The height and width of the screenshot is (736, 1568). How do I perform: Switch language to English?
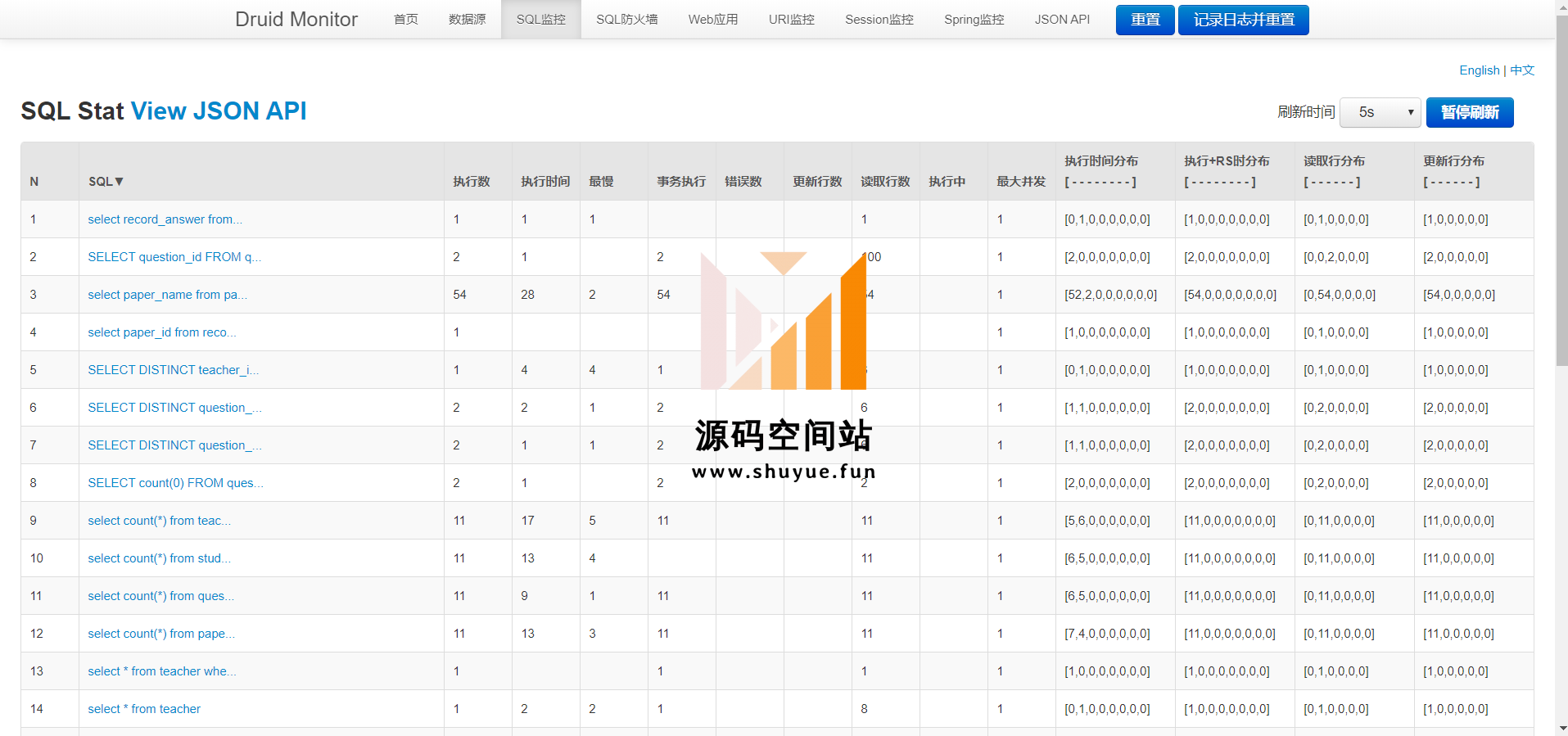click(x=1480, y=70)
